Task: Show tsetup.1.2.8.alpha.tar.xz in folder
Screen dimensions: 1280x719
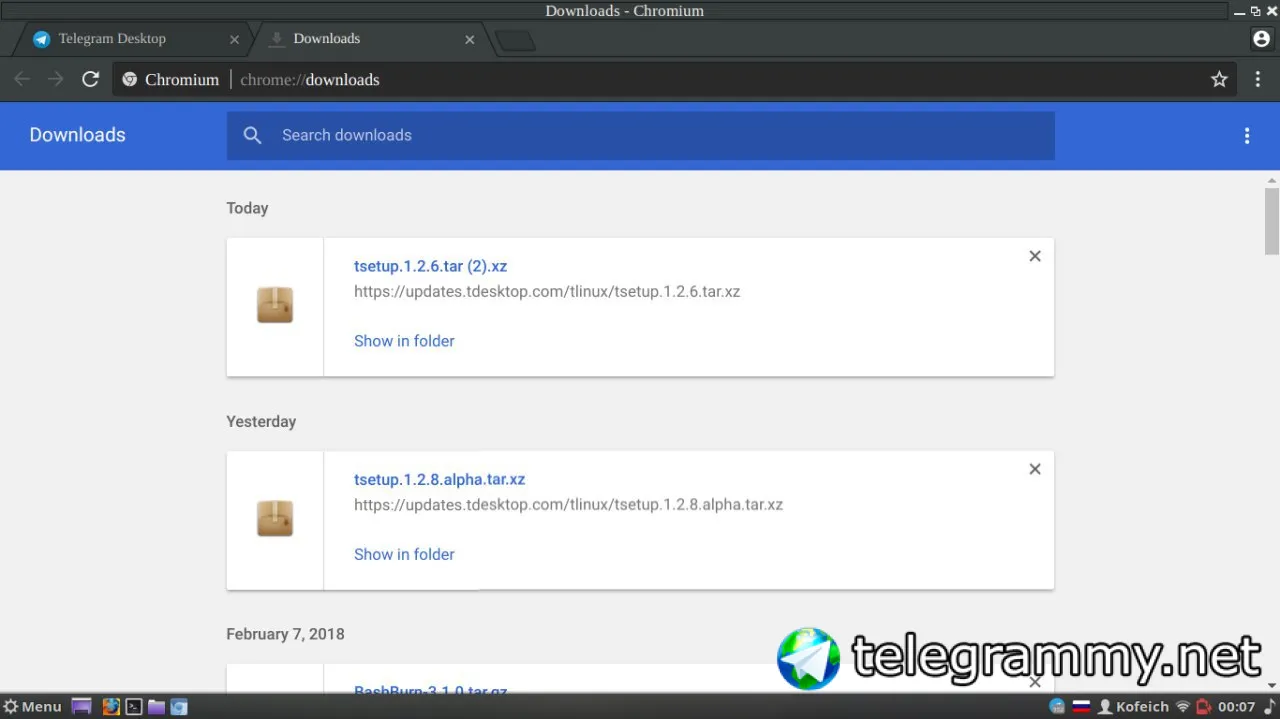Action: (x=404, y=554)
